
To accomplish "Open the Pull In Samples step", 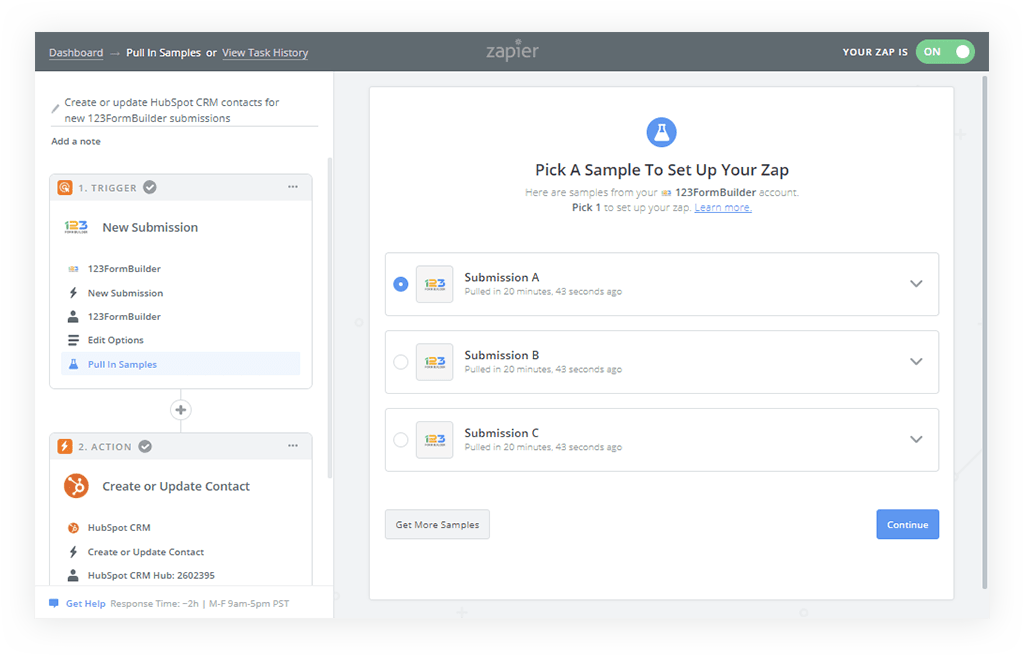I will coord(180,364).
